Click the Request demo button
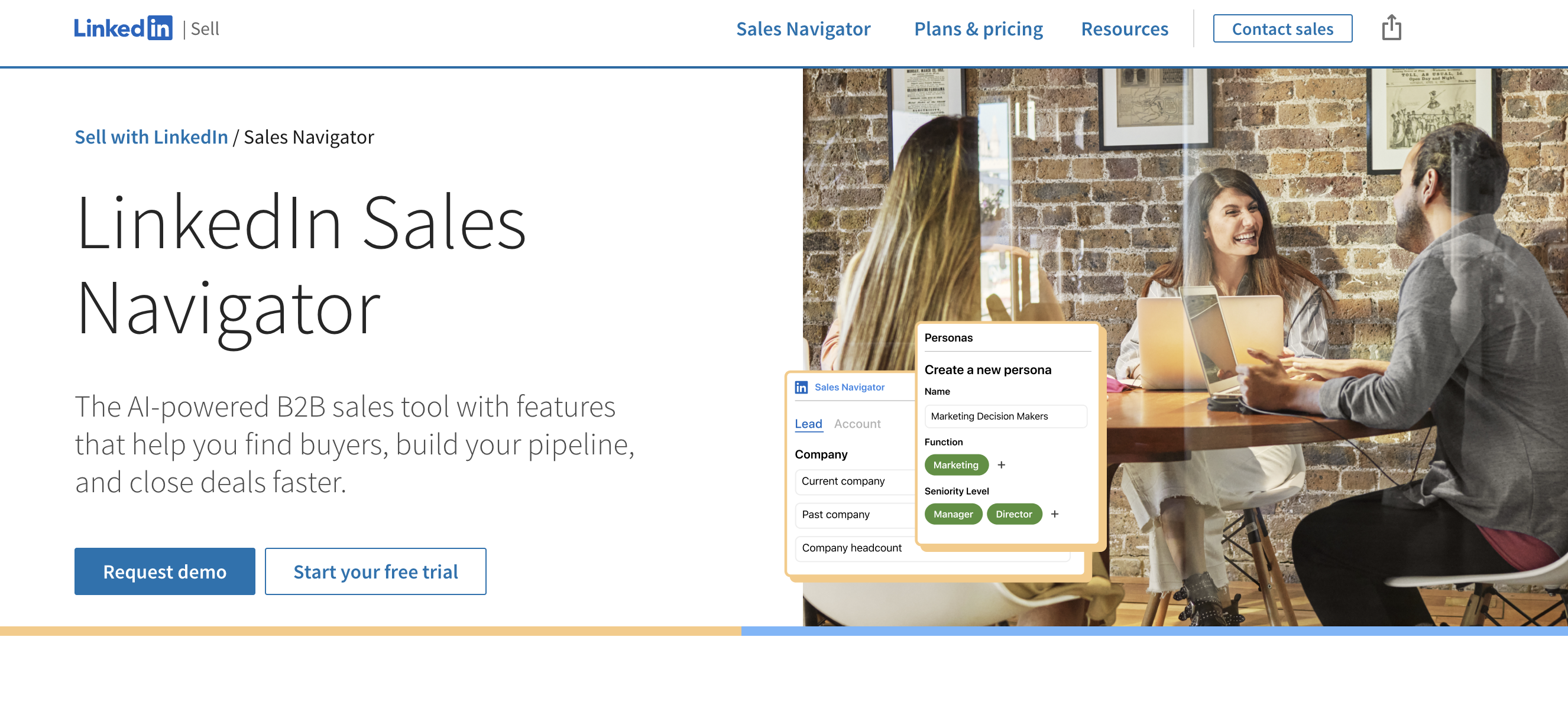This screenshot has height=728, width=1568. [164, 571]
